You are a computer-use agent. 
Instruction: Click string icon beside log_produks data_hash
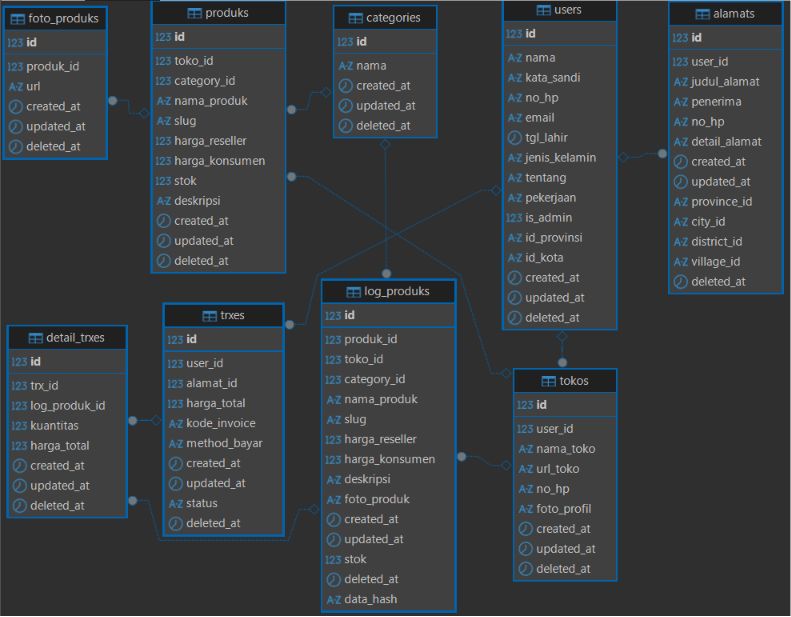coord(333,600)
